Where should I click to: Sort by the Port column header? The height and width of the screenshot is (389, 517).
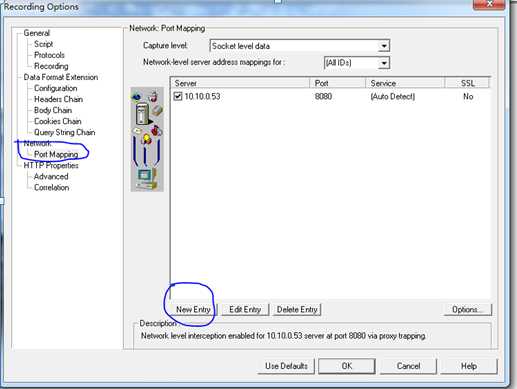point(338,83)
